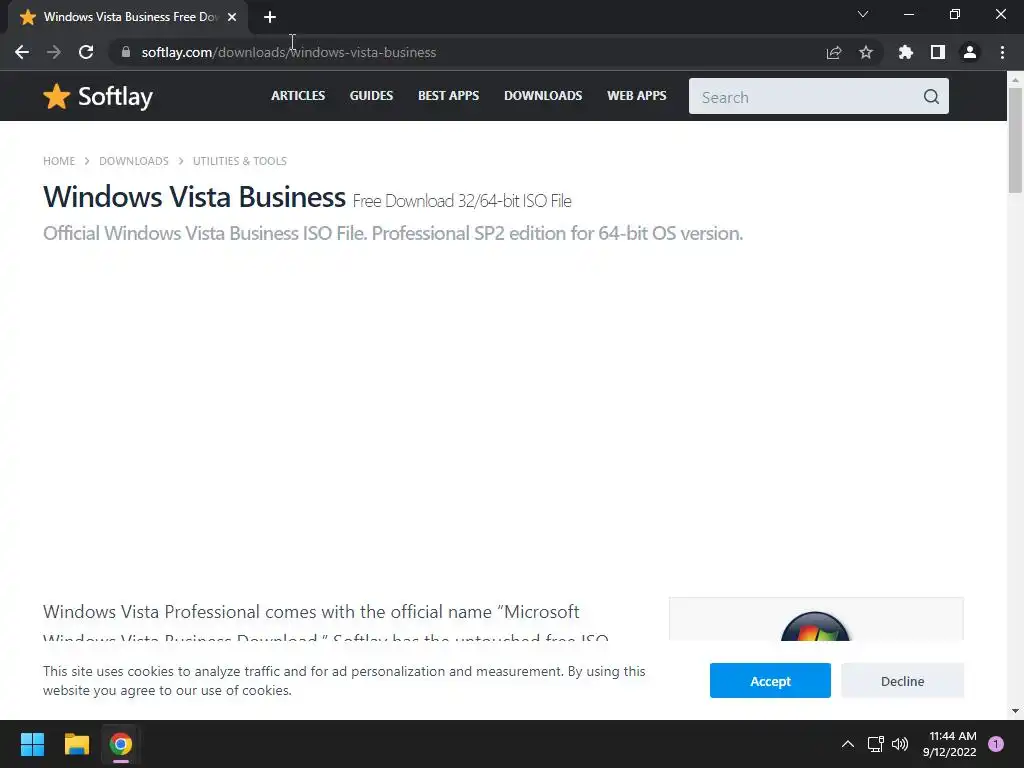Accept the cookies
This screenshot has height=768, width=1024.
(770, 680)
